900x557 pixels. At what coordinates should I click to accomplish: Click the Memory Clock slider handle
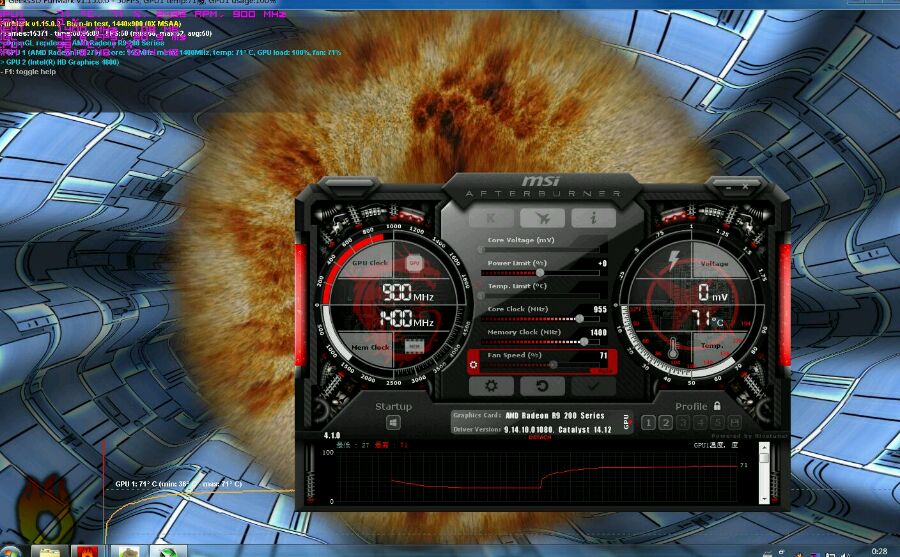pyautogui.click(x=584, y=342)
